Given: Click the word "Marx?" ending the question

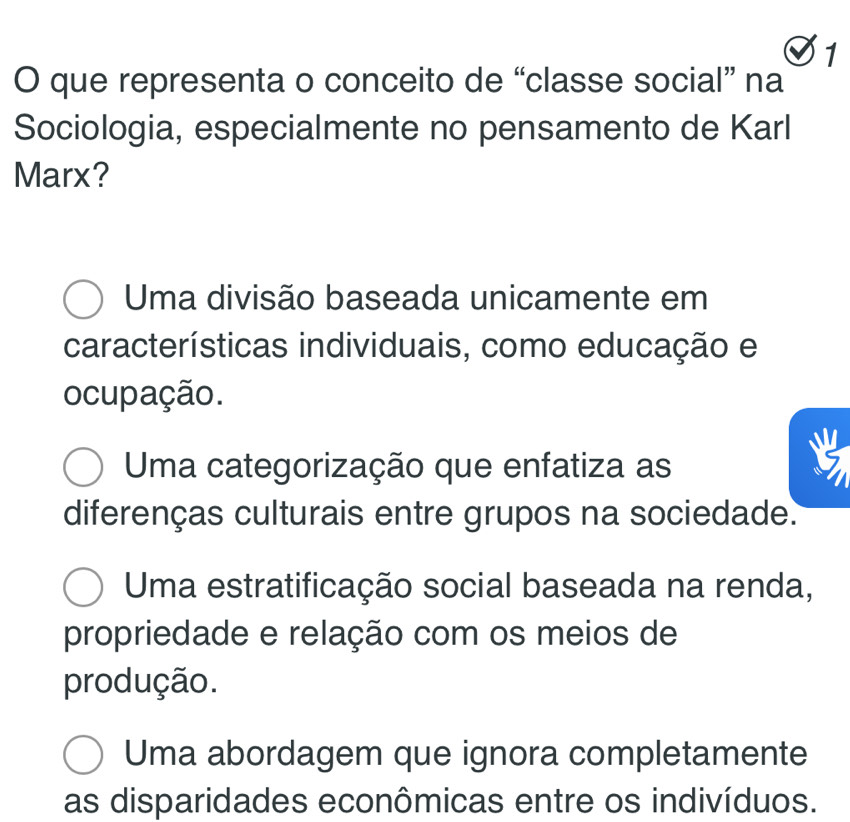Looking at the screenshot, I should pos(76,177).
